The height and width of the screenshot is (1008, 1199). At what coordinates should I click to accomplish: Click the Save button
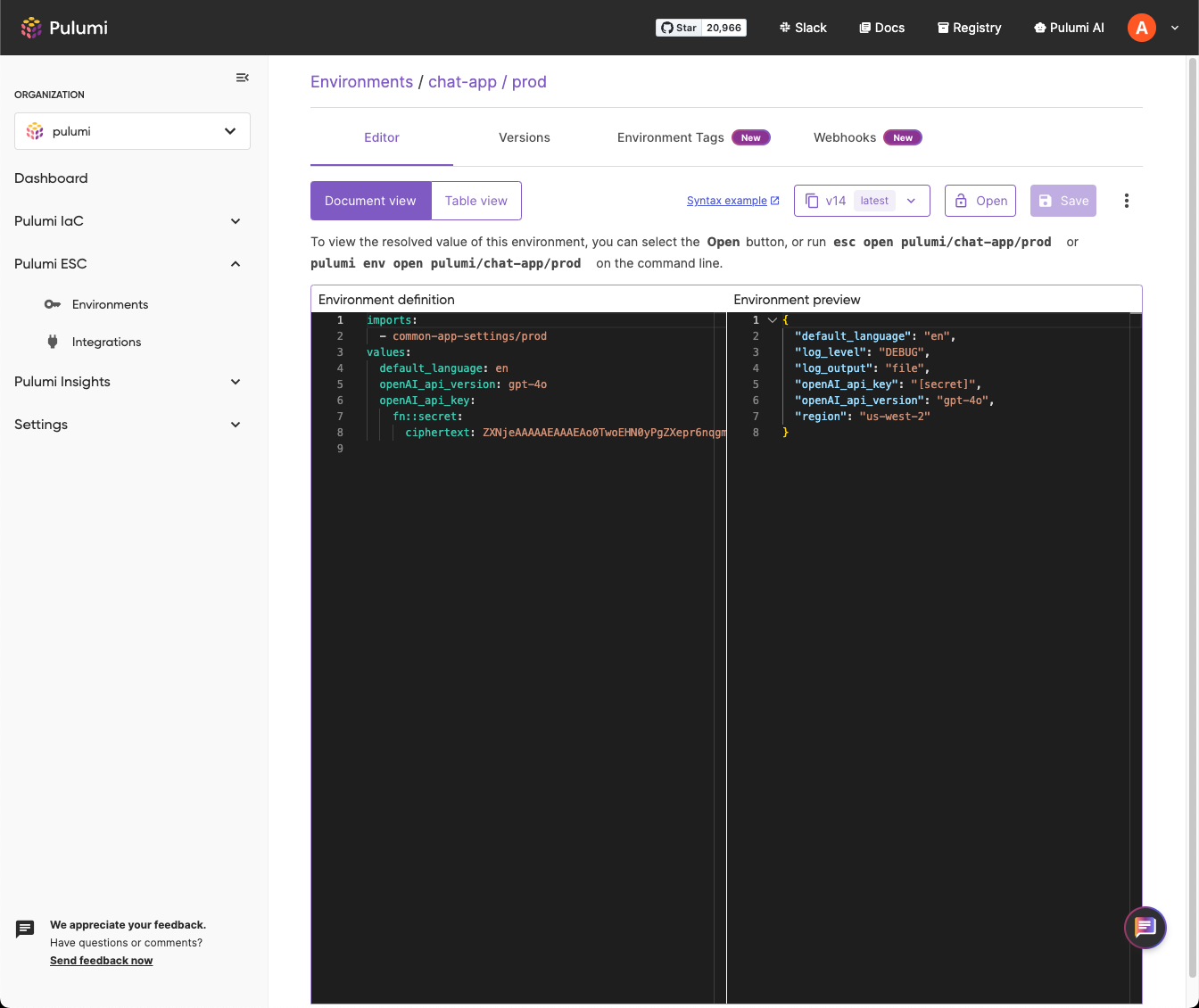1063,201
